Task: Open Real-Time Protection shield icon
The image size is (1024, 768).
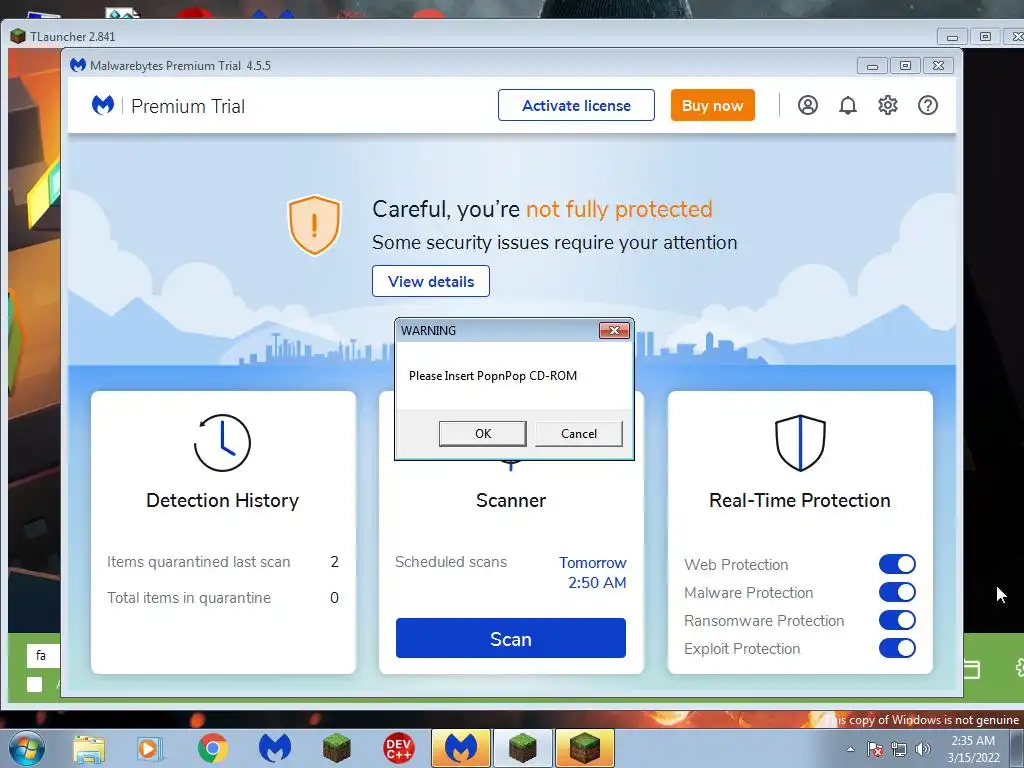Action: (800, 443)
